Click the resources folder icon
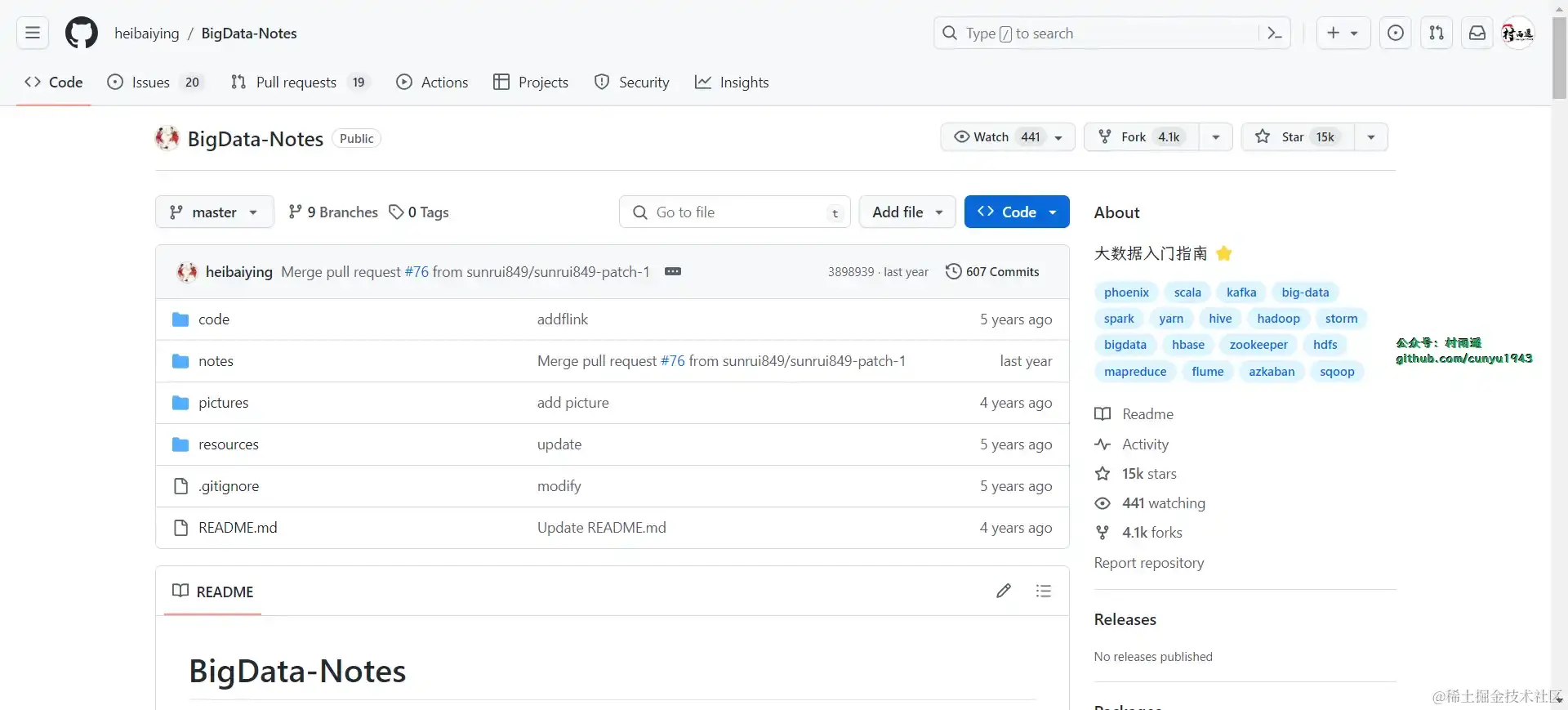1568x710 pixels. [x=180, y=444]
